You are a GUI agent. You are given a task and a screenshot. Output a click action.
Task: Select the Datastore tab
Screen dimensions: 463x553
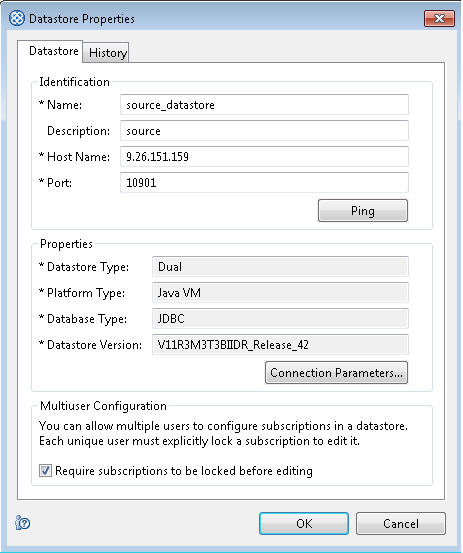54,51
